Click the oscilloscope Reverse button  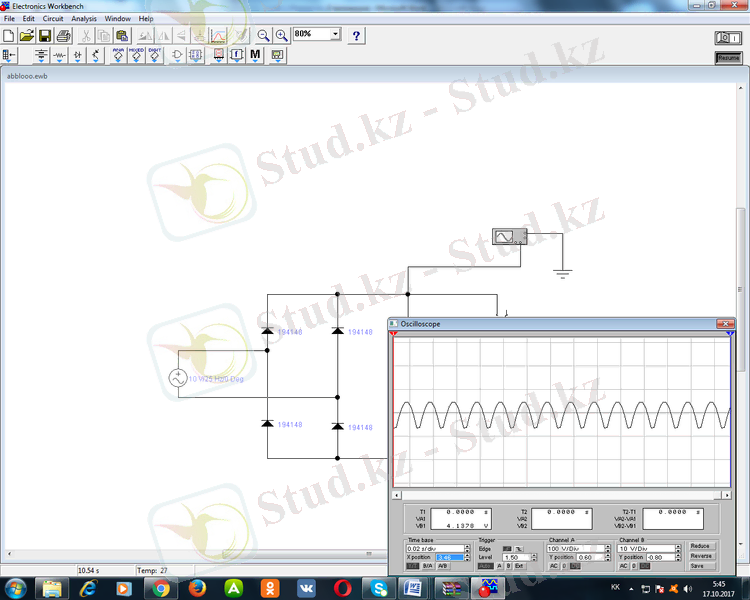[700, 556]
